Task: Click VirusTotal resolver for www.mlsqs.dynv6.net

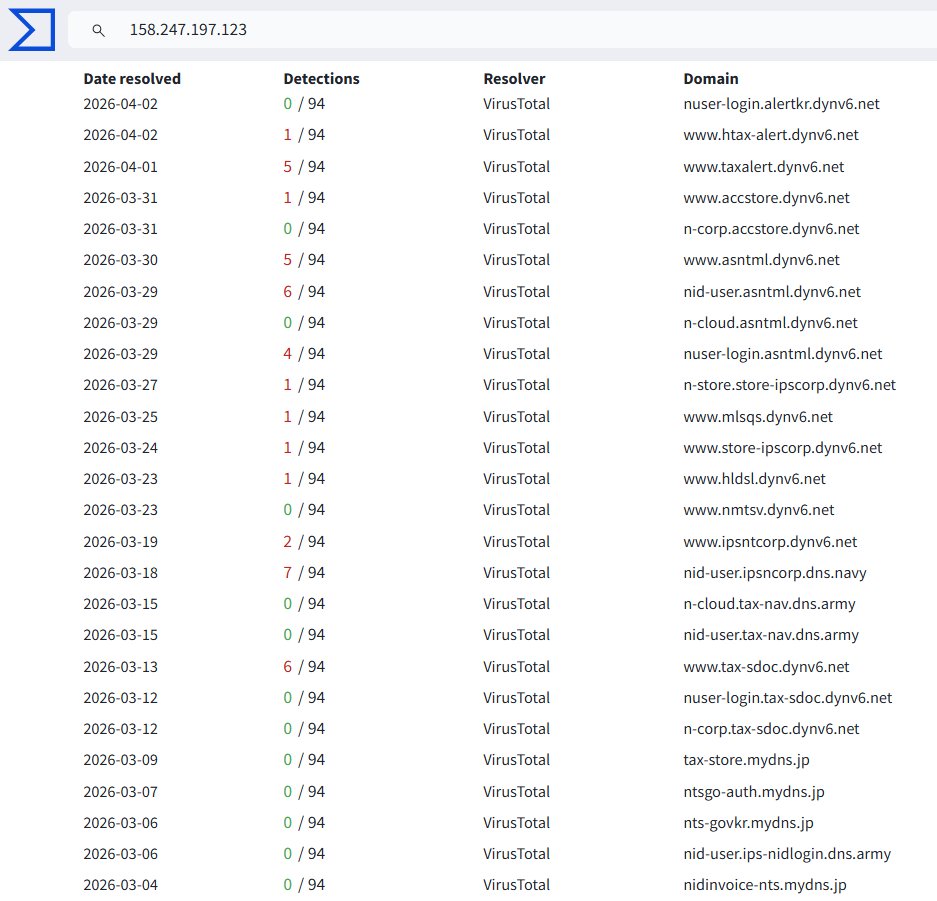Action: click(x=516, y=416)
